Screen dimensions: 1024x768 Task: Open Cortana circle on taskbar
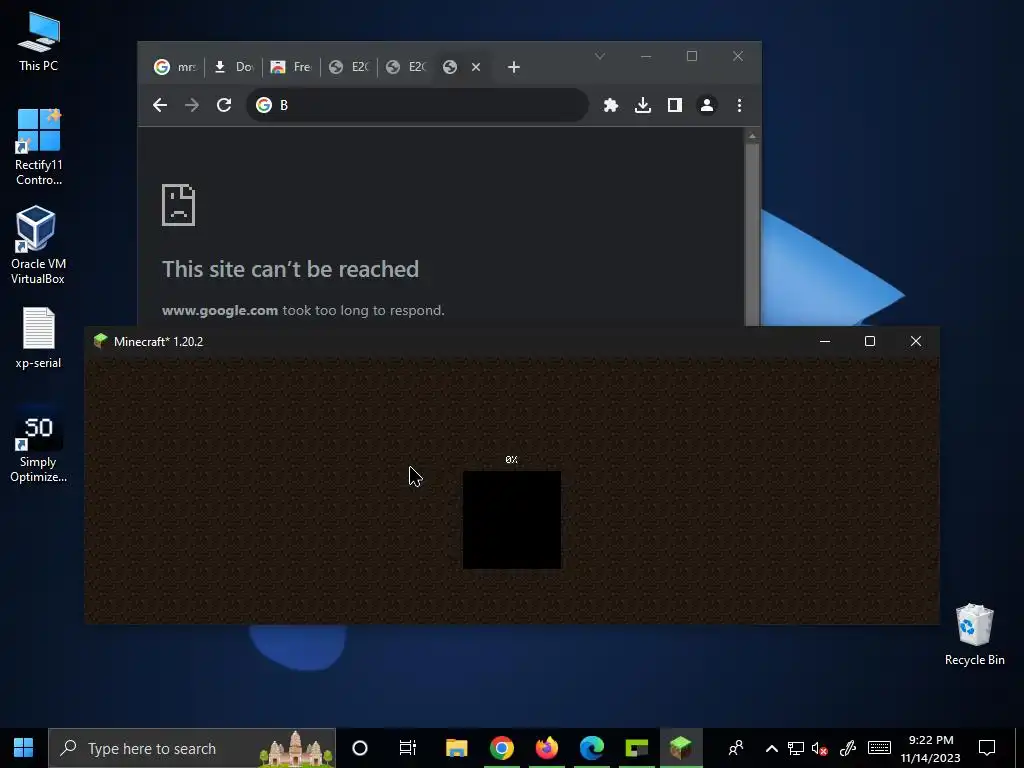tap(360, 748)
